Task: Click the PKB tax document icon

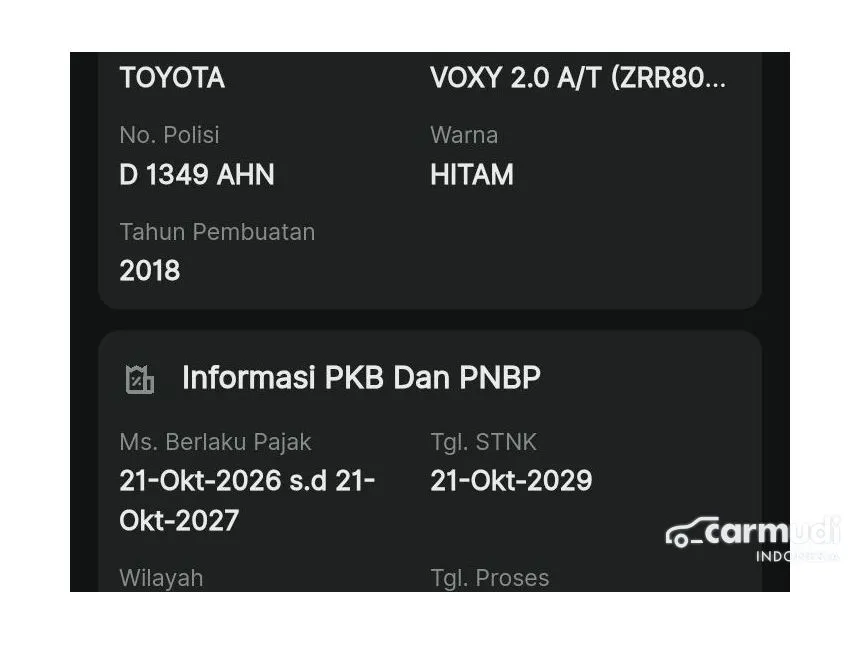Action: click(x=140, y=379)
